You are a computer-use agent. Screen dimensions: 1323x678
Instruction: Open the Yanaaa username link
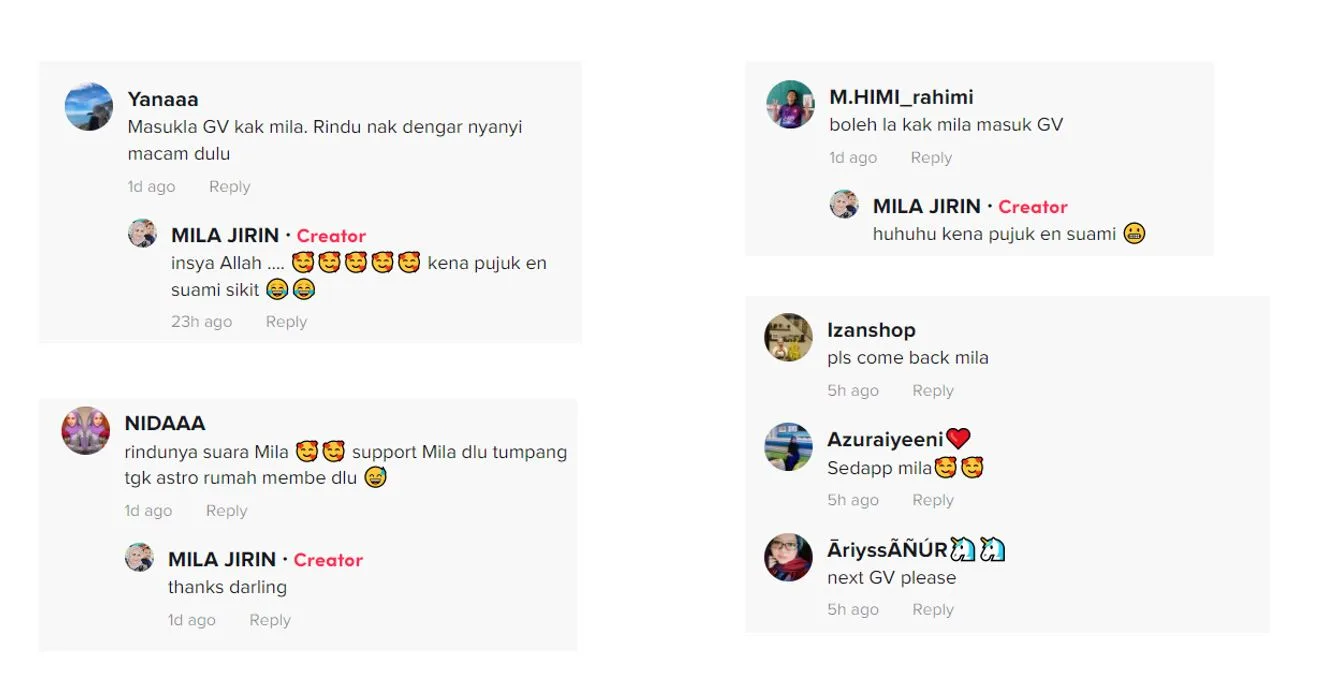163,99
